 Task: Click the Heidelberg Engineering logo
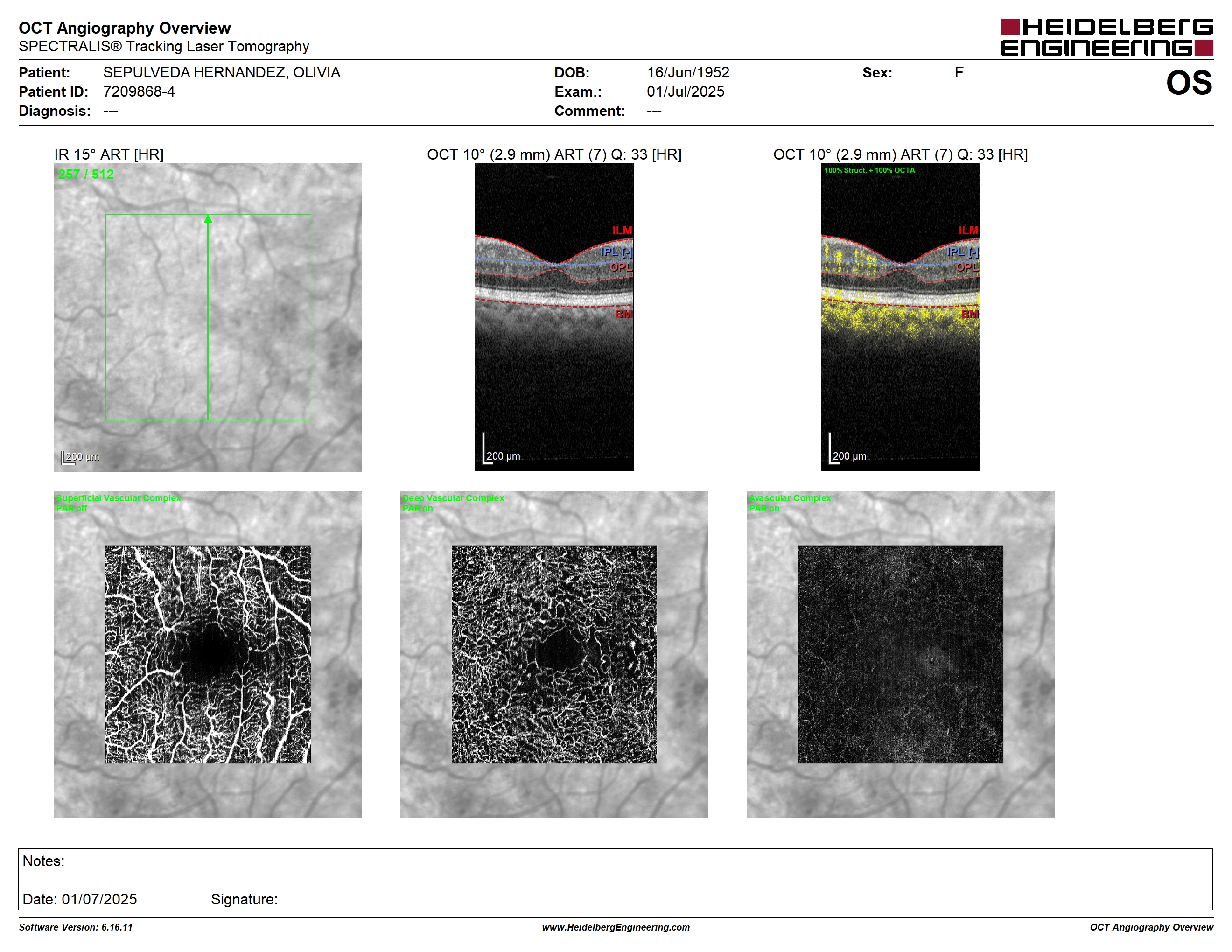click(1106, 37)
